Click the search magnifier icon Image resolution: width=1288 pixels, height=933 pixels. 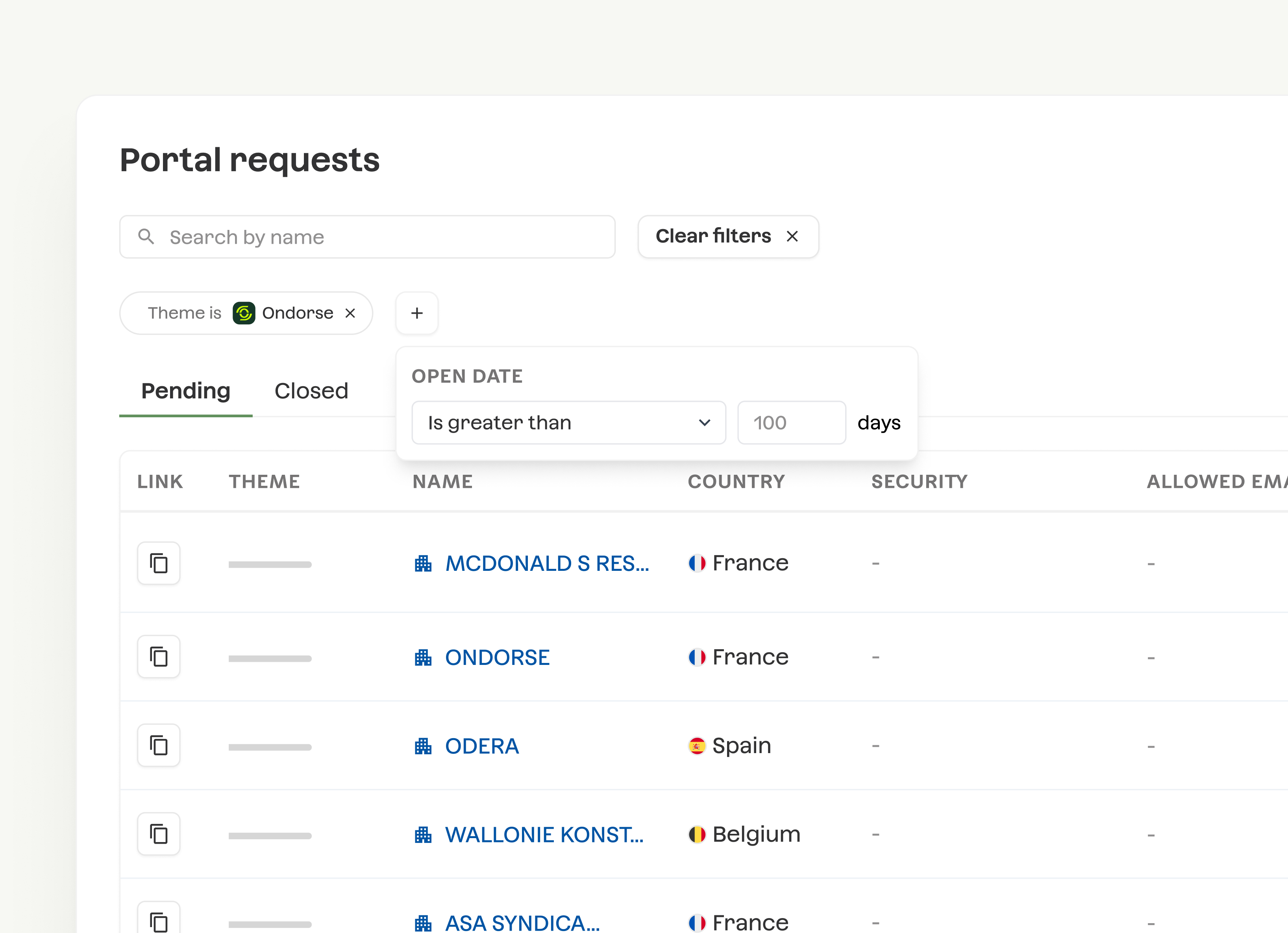146,237
